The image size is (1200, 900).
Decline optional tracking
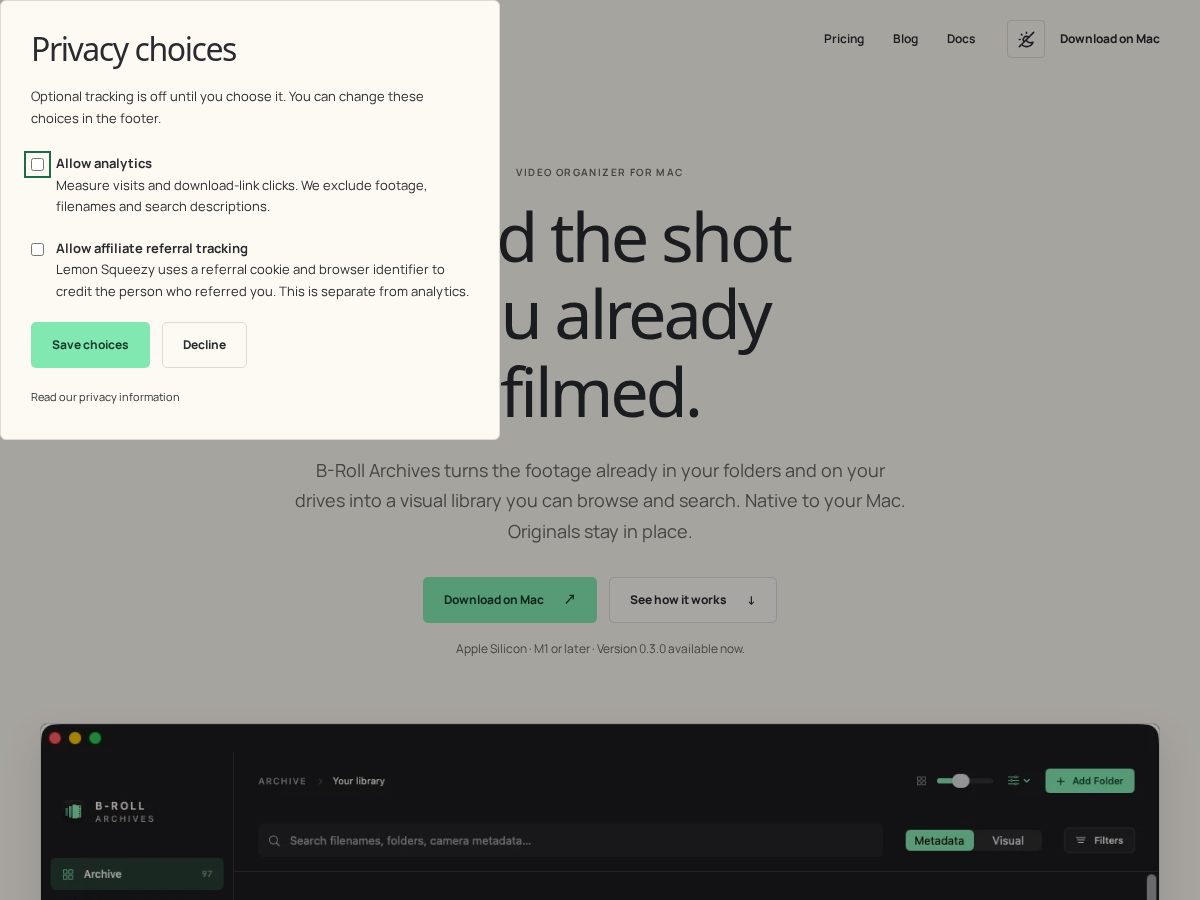[204, 345]
